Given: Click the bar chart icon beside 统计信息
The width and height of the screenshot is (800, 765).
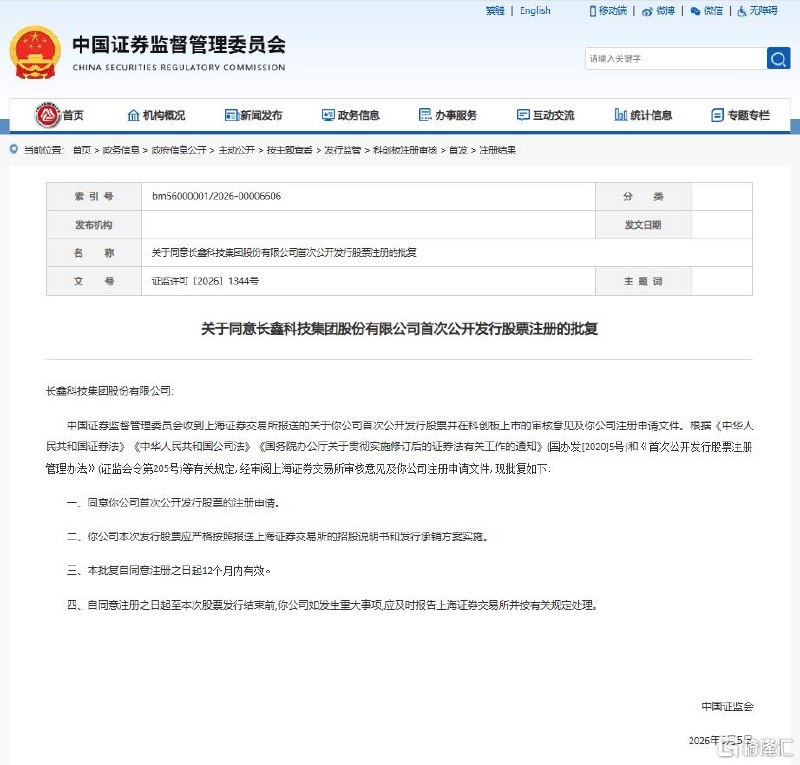Looking at the screenshot, I should tap(621, 115).
